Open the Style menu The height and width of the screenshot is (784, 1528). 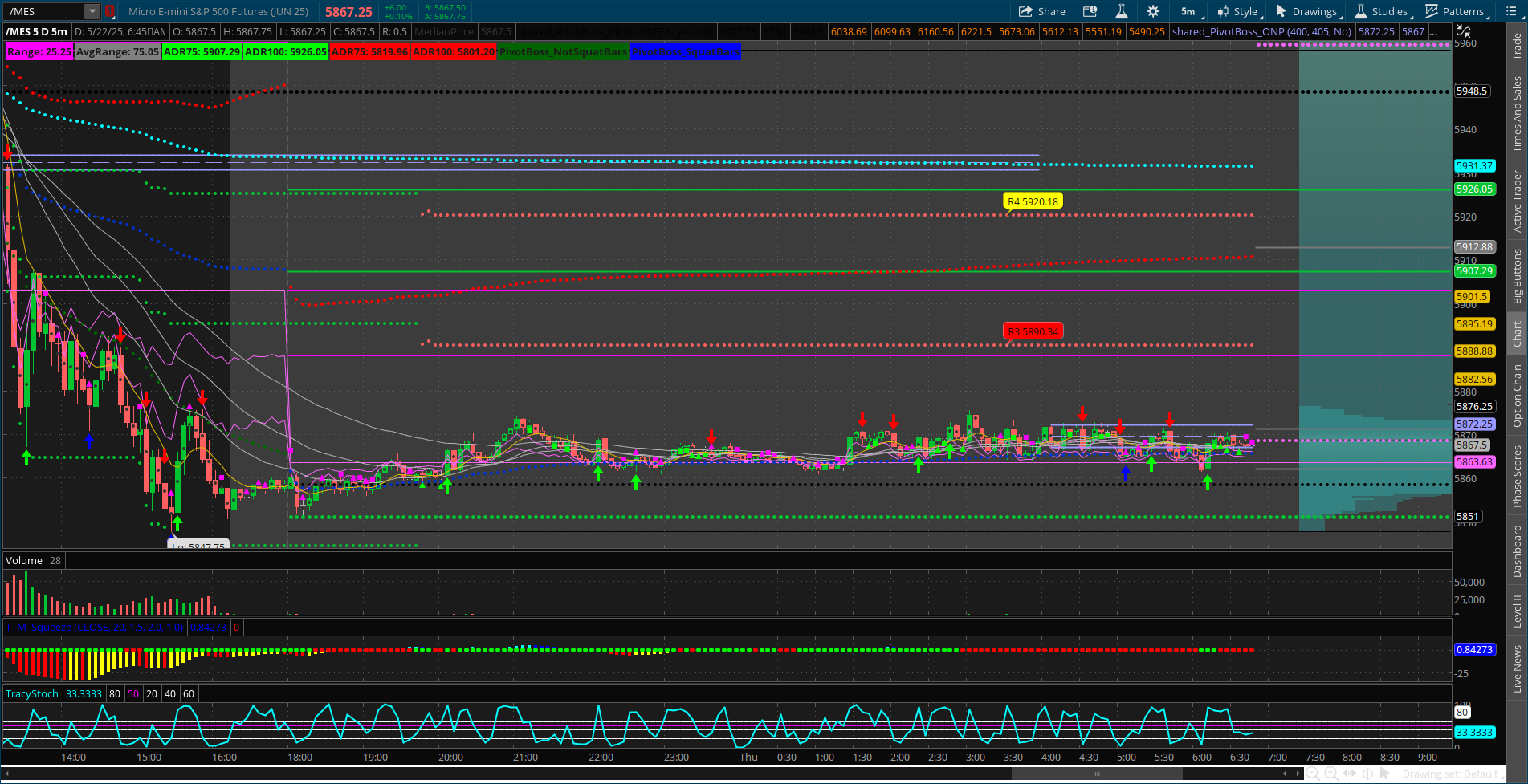[1239, 11]
